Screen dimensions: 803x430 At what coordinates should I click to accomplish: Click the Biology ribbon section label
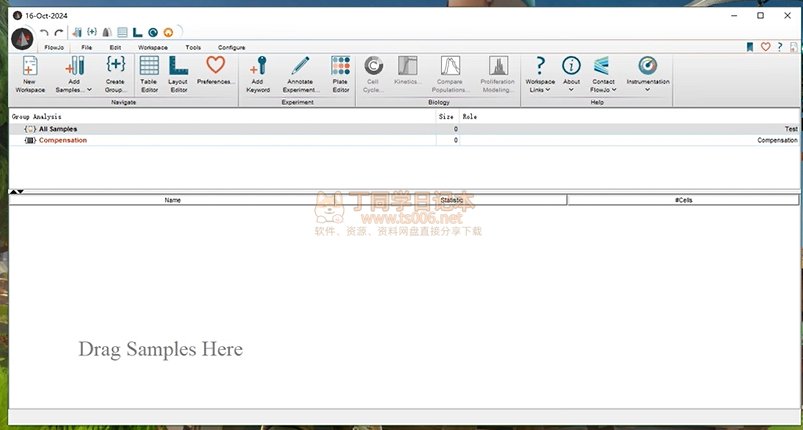click(438, 102)
